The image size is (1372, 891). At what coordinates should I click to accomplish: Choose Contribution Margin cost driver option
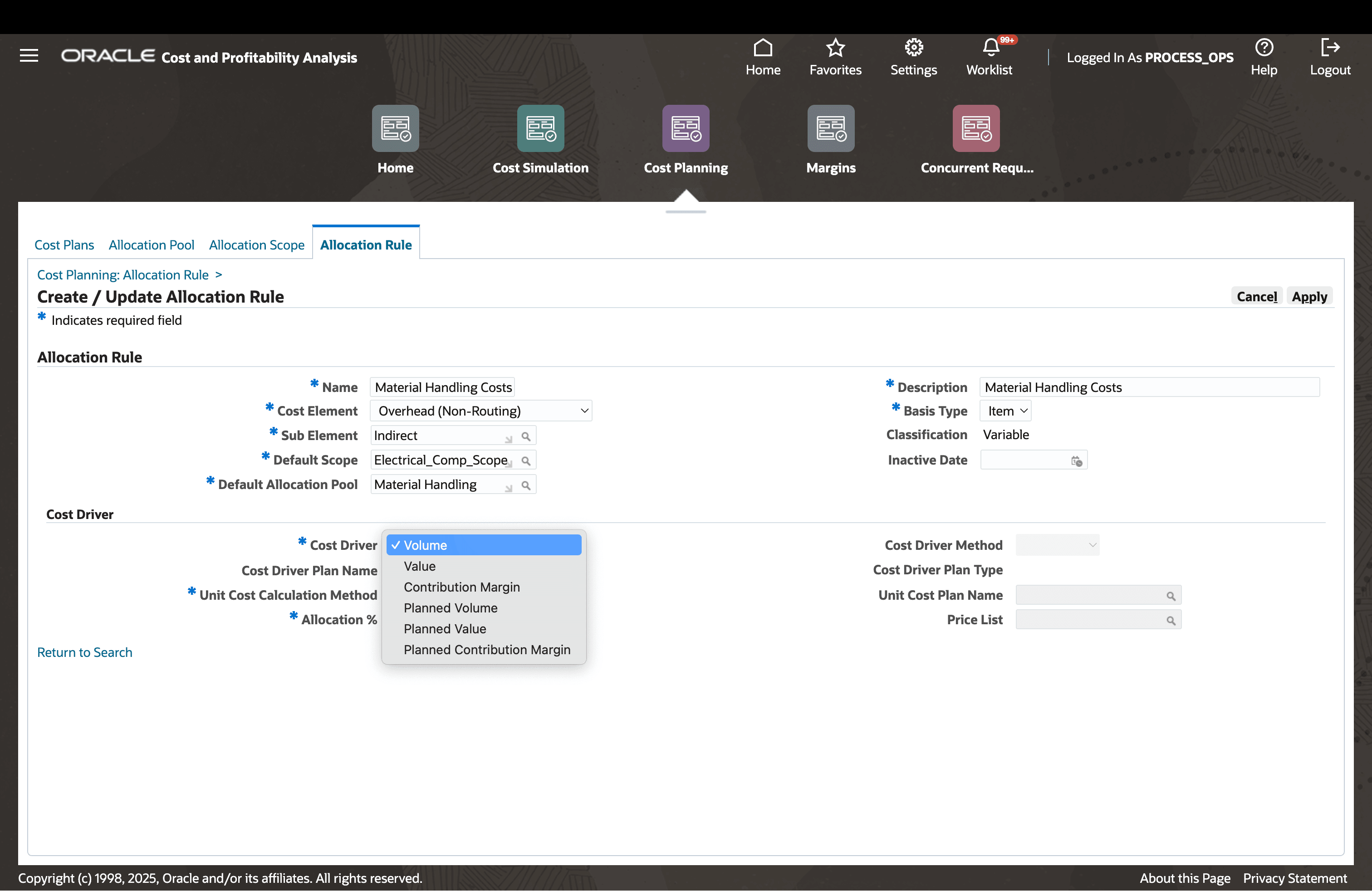click(x=461, y=587)
